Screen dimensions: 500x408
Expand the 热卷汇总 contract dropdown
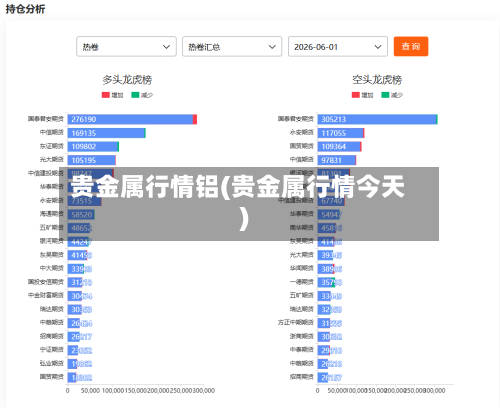[x=232, y=47]
